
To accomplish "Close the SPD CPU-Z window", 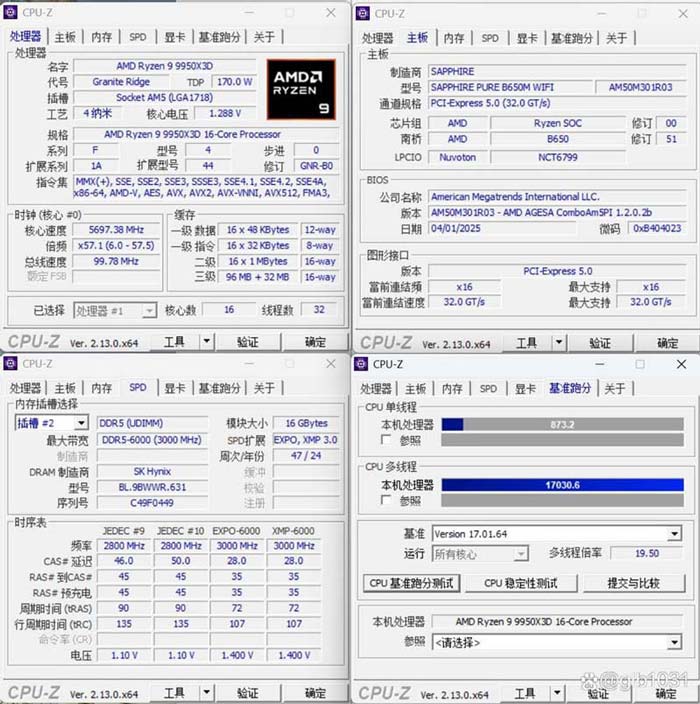I will pyautogui.click(x=331, y=363).
